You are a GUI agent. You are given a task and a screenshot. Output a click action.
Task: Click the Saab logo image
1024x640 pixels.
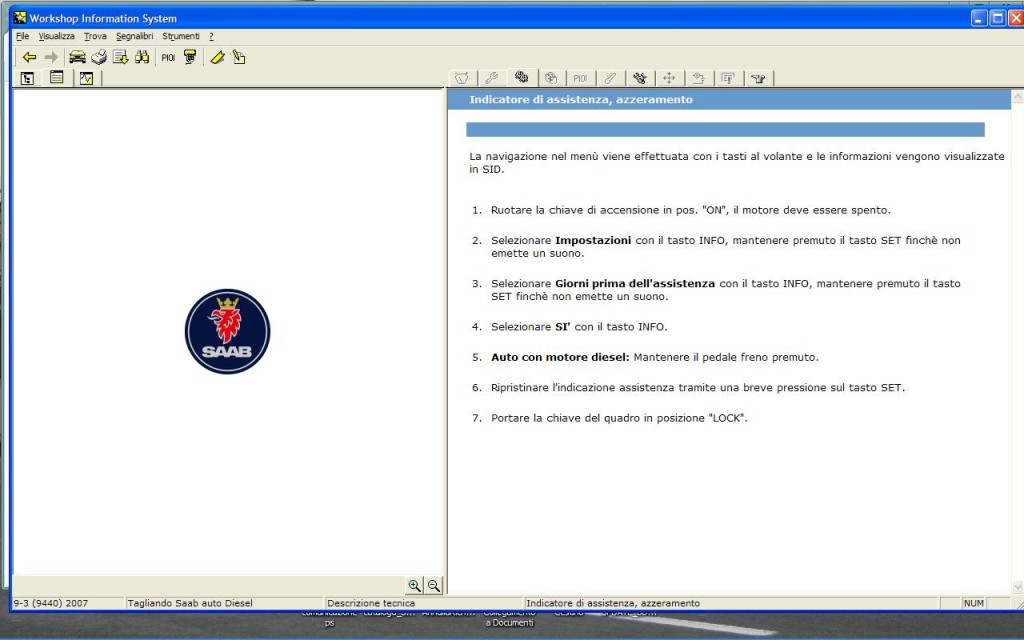[227, 332]
